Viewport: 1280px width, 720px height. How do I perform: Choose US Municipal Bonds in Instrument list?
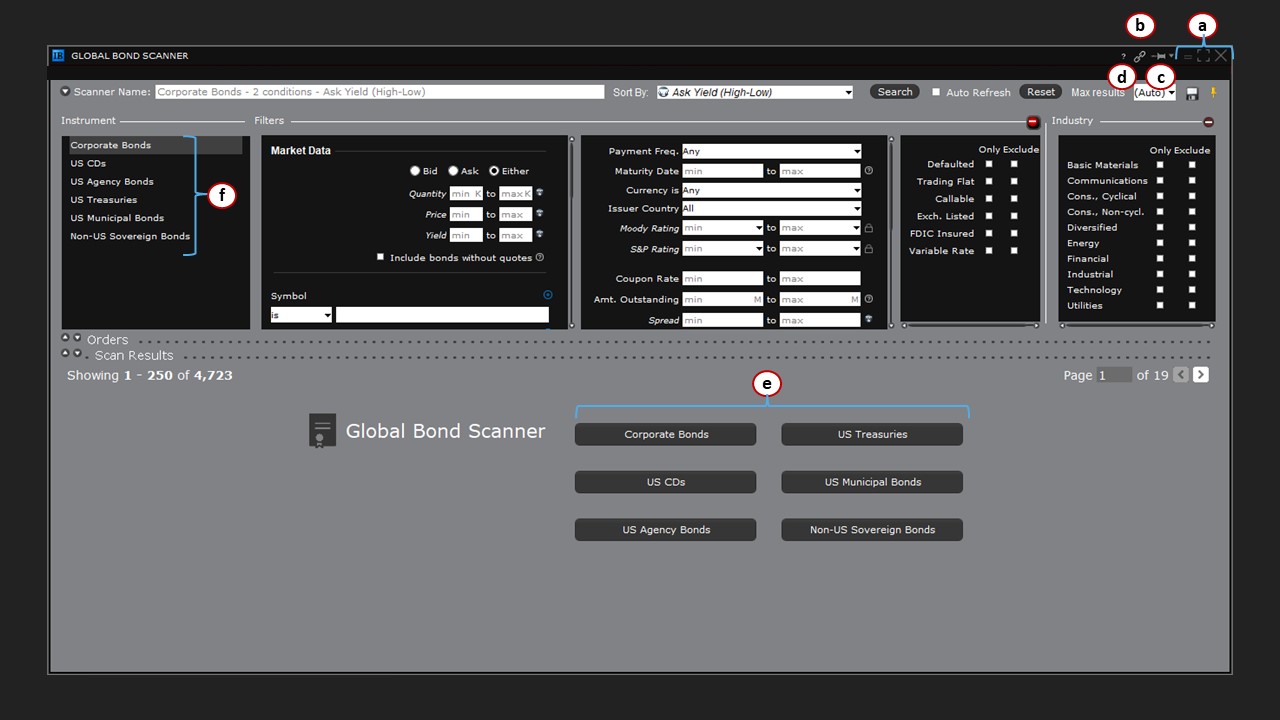[117, 218]
